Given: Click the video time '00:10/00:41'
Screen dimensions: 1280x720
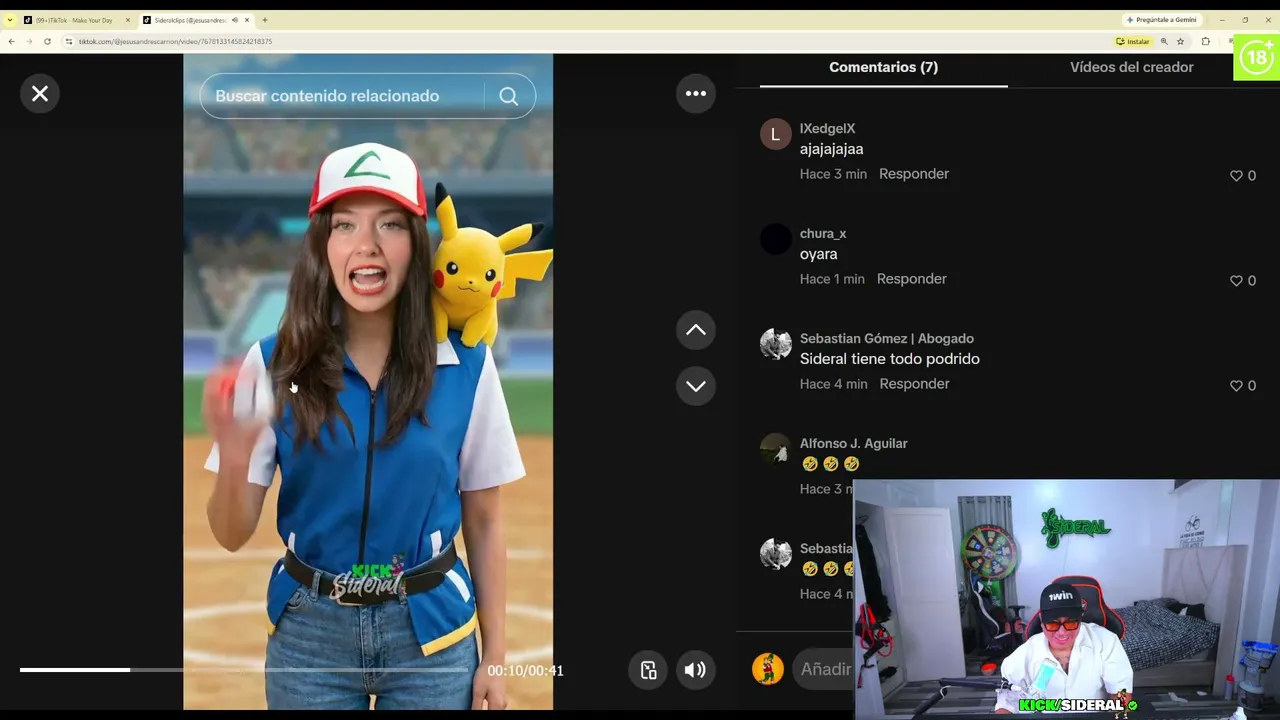Looking at the screenshot, I should click(x=525, y=671).
